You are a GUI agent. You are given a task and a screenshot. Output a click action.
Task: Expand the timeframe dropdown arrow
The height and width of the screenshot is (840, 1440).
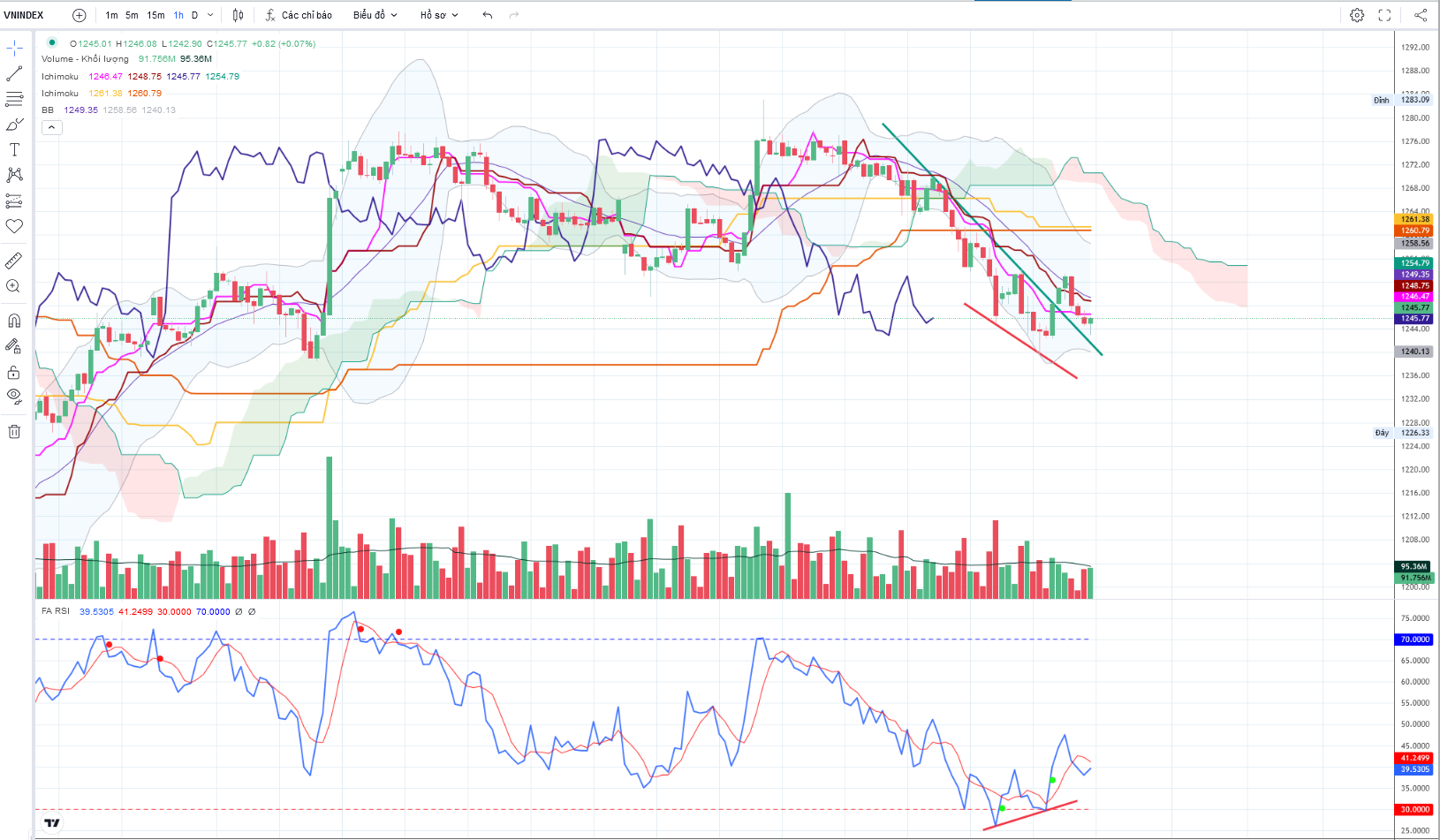tap(210, 15)
